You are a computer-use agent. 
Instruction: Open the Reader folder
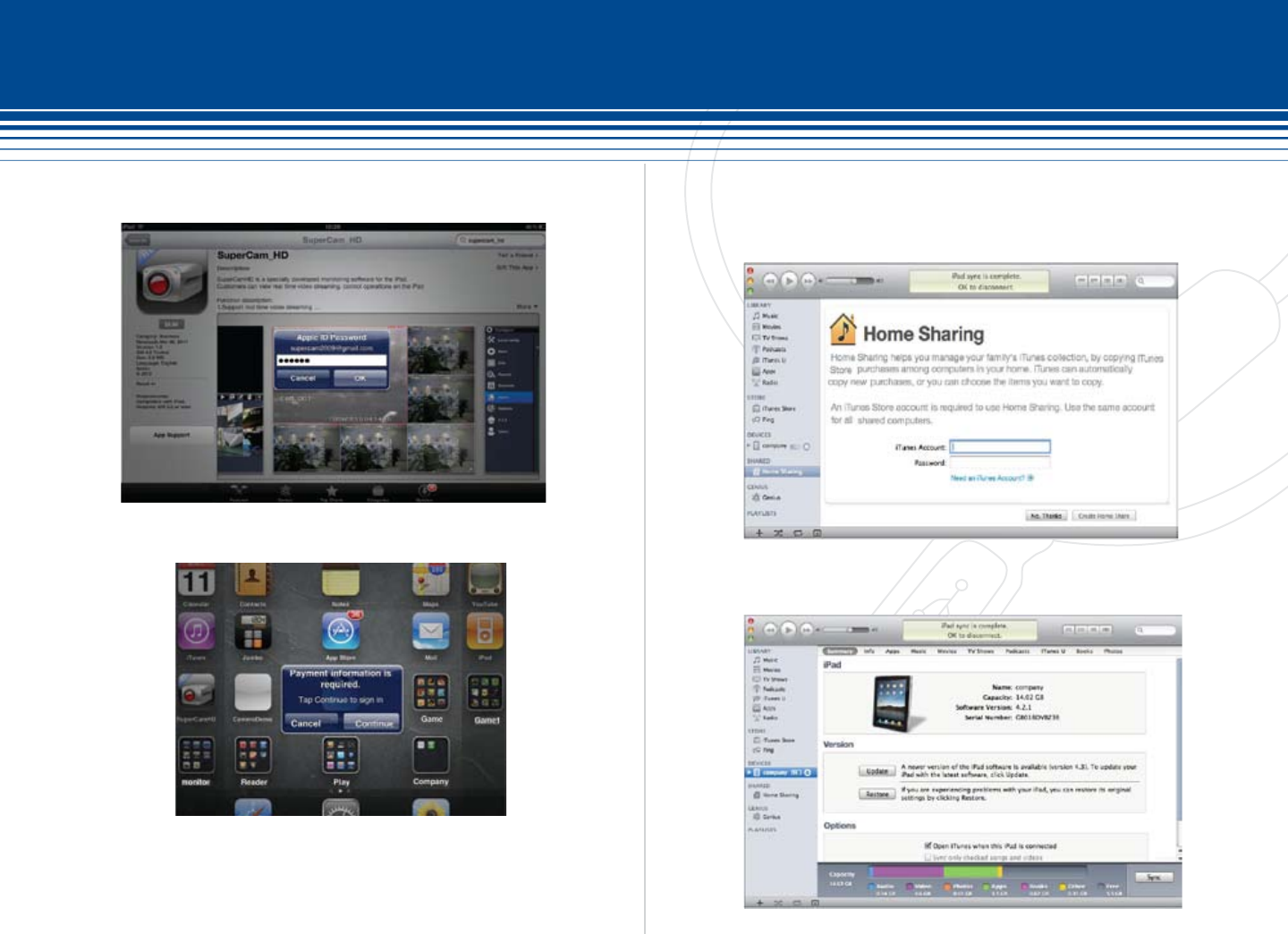[x=252, y=755]
